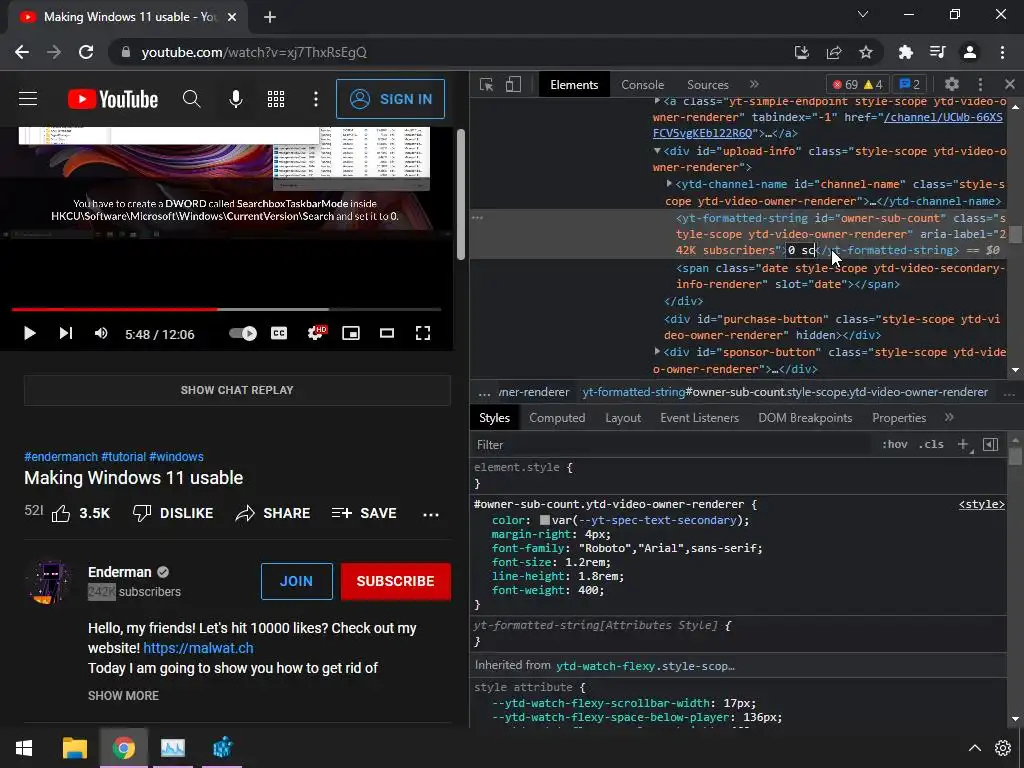Open DevTools settings gear
The image size is (1024, 768).
pos(952,84)
